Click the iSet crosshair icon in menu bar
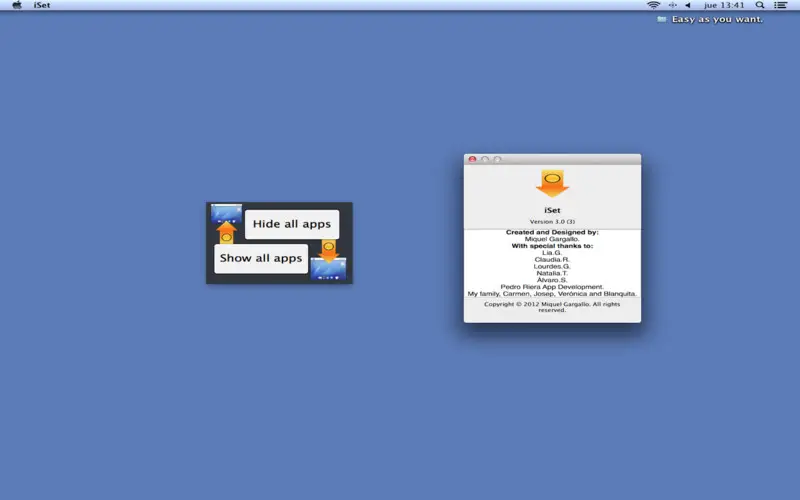Viewport: 800px width, 500px height. coord(672,5)
